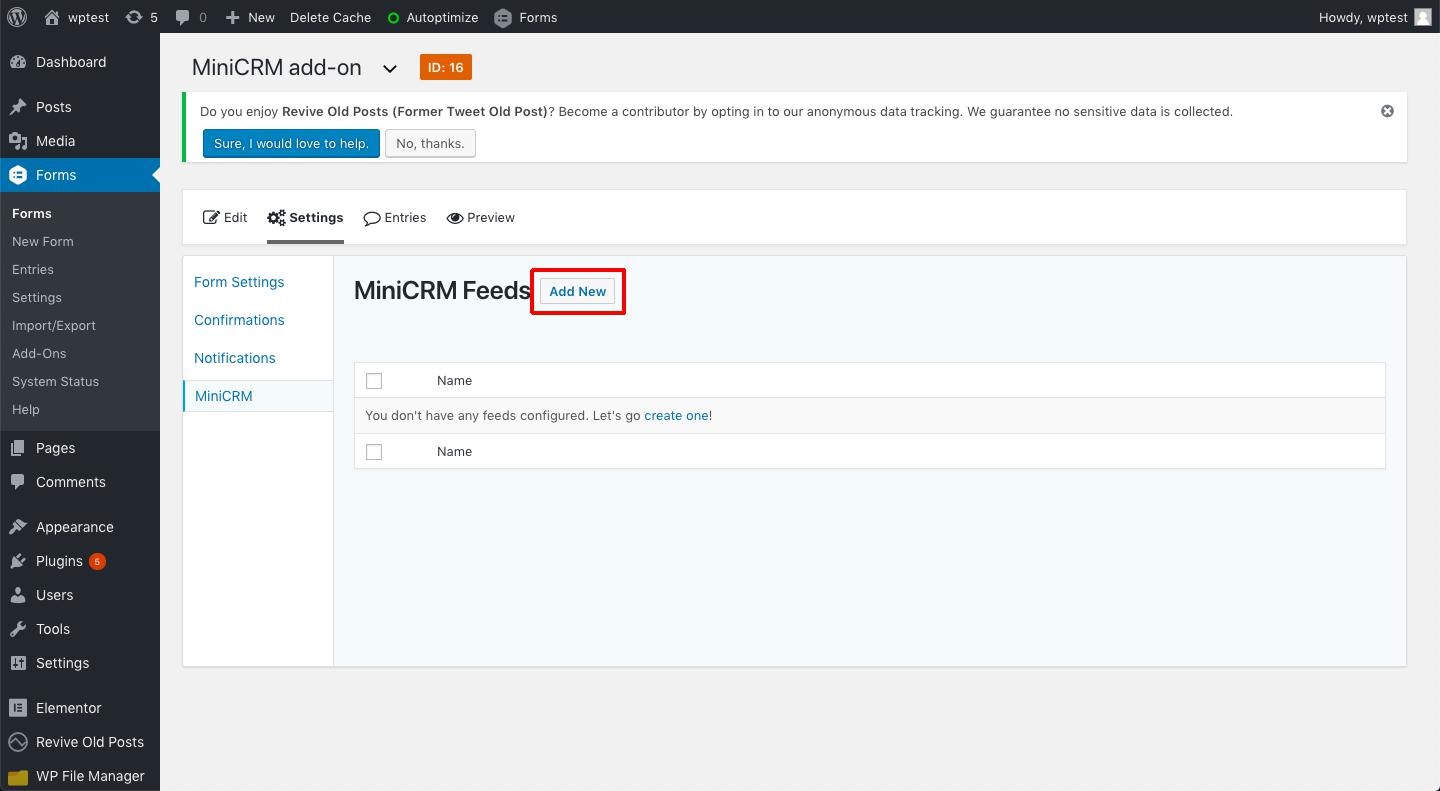Image resolution: width=1440 pixels, height=791 pixels.
Task: Click Add New feed button
Action: pyautogui.click(x=578, y=291)
